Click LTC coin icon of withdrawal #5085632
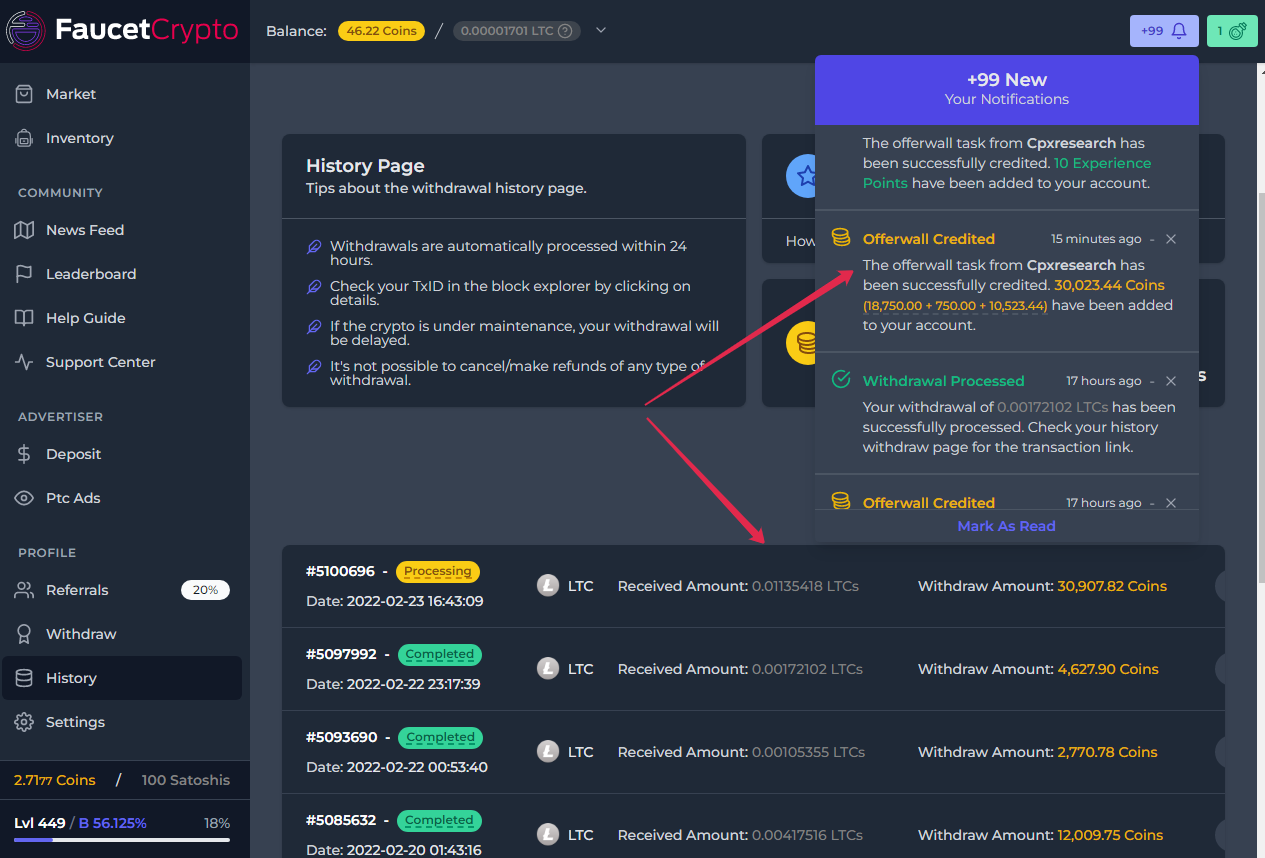Screen dimensions: 1265x858 [548, 835]
